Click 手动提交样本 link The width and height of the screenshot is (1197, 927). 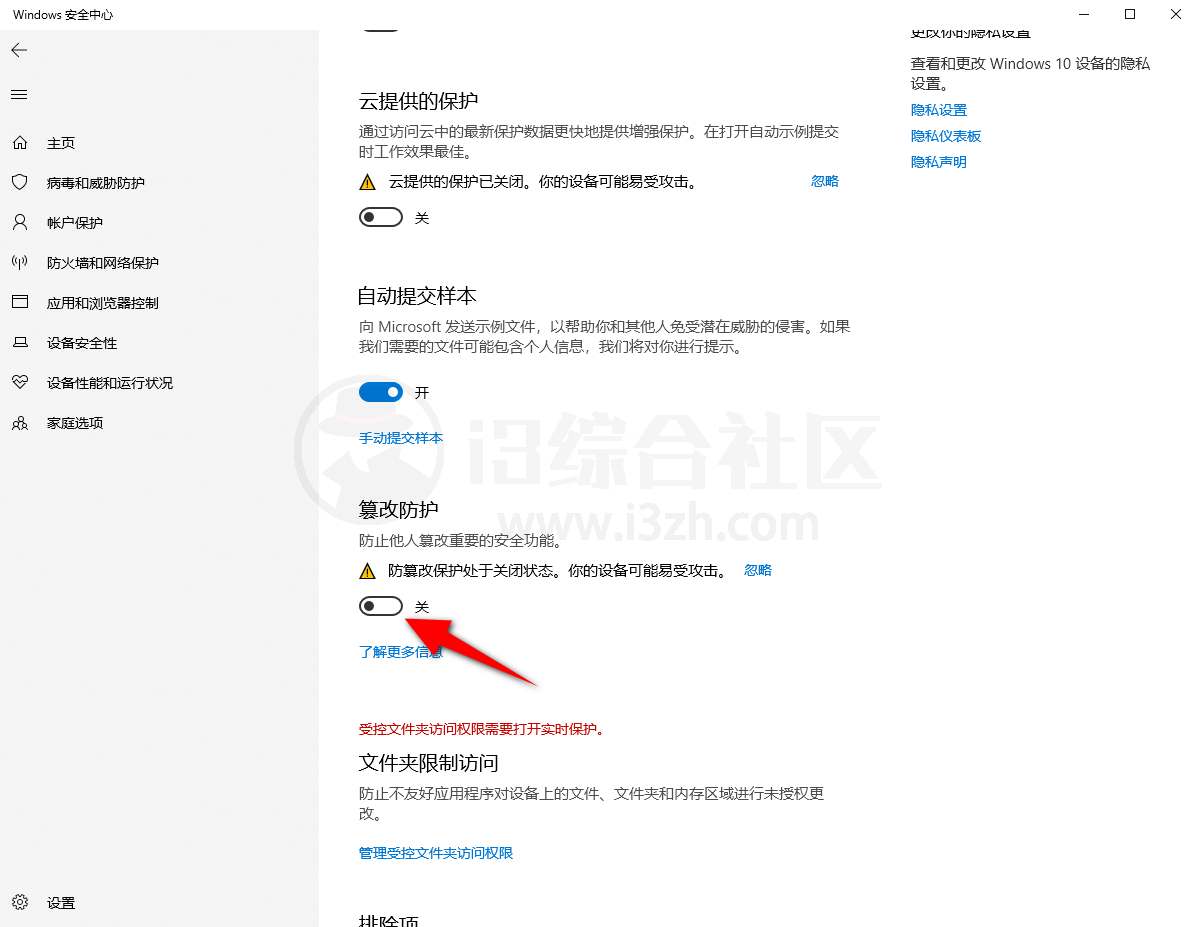tap(401, 438)
